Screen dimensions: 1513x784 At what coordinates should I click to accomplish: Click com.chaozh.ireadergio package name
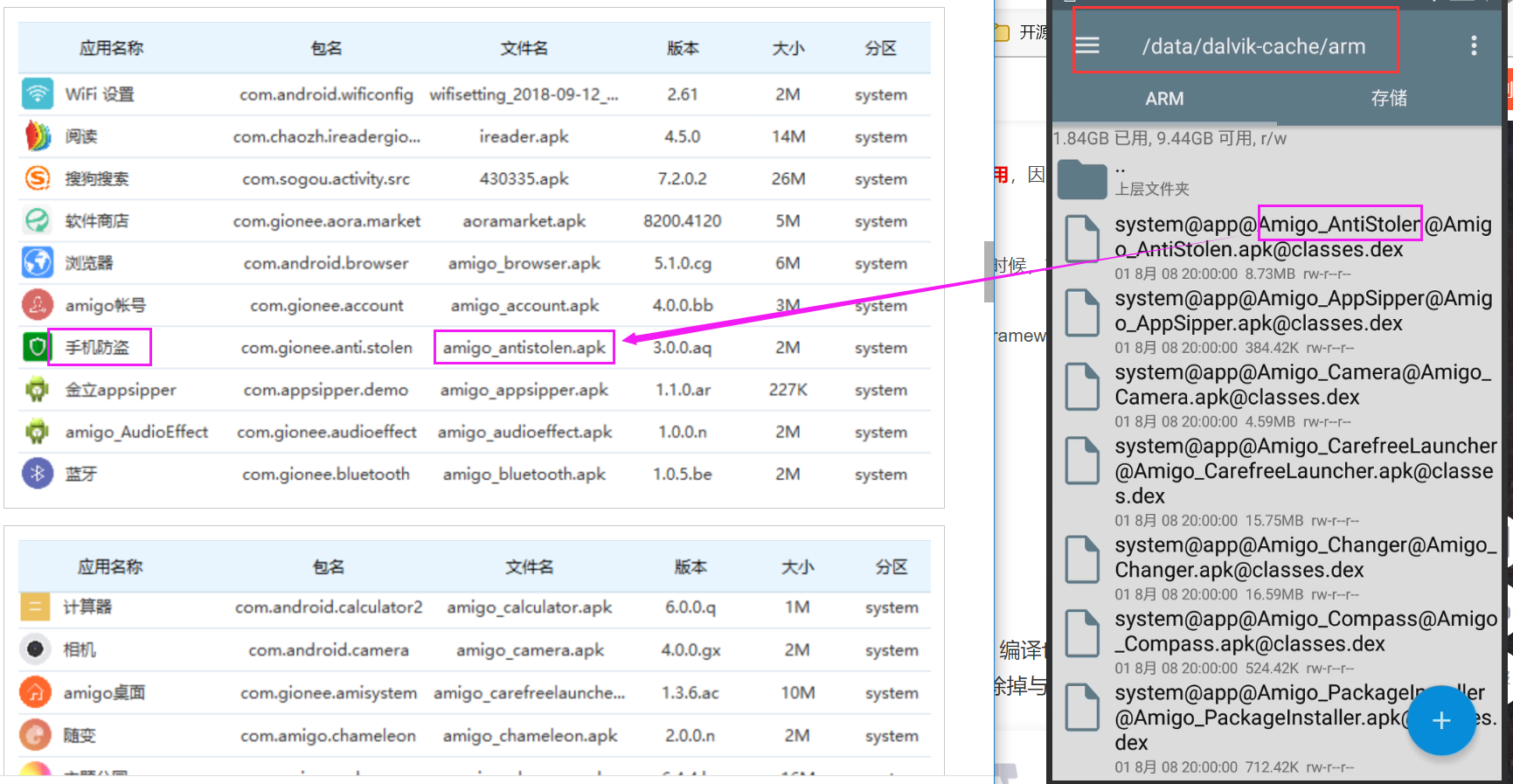point(327,135)
